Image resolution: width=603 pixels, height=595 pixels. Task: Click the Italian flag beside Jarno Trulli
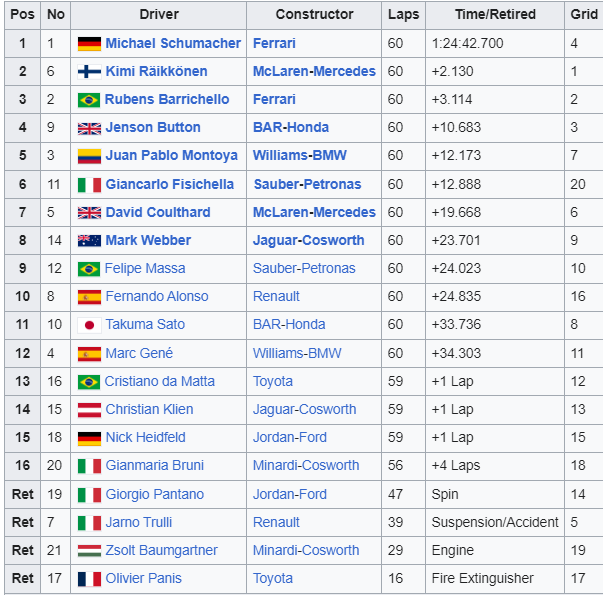tap(89, 523)
